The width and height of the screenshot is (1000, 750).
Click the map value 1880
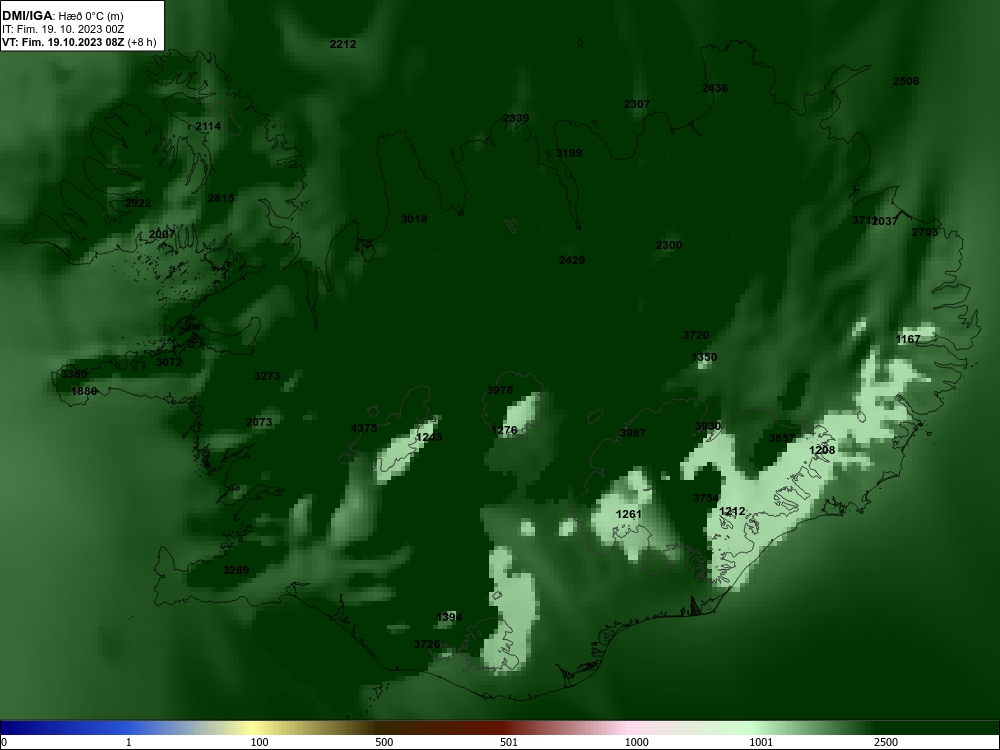(x=84, y=391)
